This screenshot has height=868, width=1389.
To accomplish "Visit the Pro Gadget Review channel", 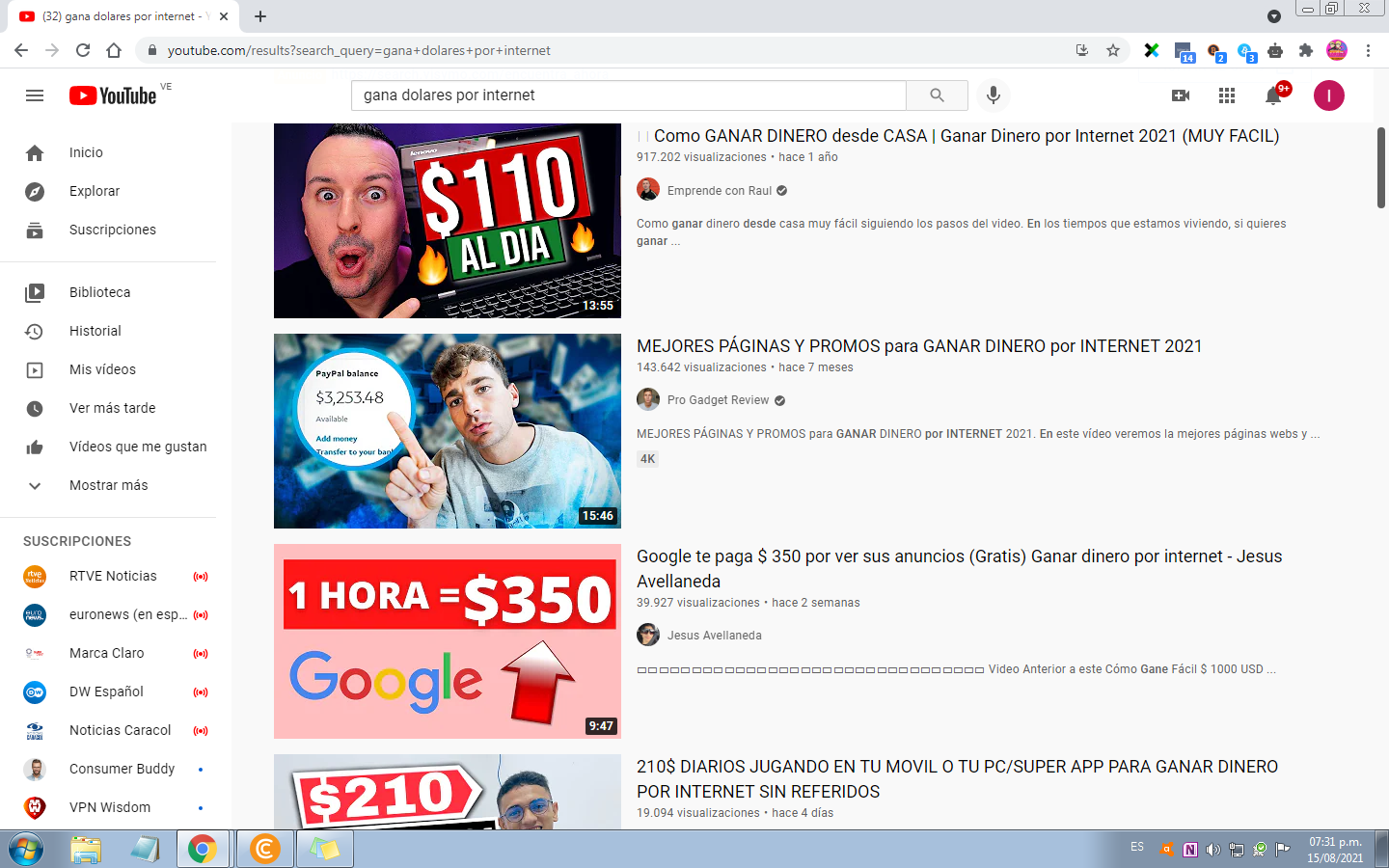I will [x=719, y=400].
